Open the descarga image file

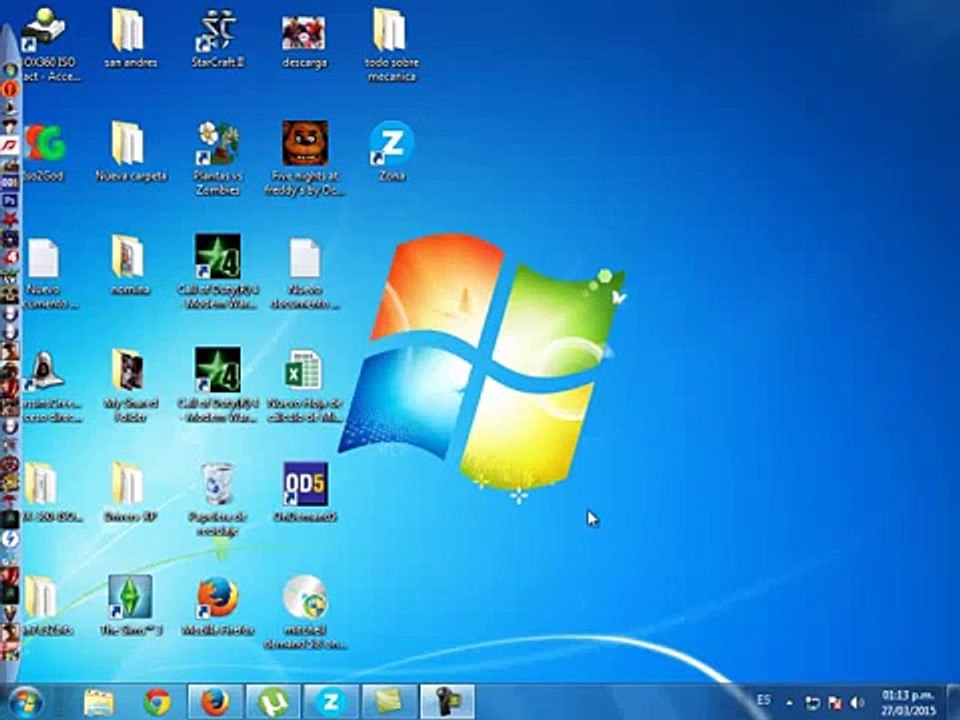pos(304,38)
